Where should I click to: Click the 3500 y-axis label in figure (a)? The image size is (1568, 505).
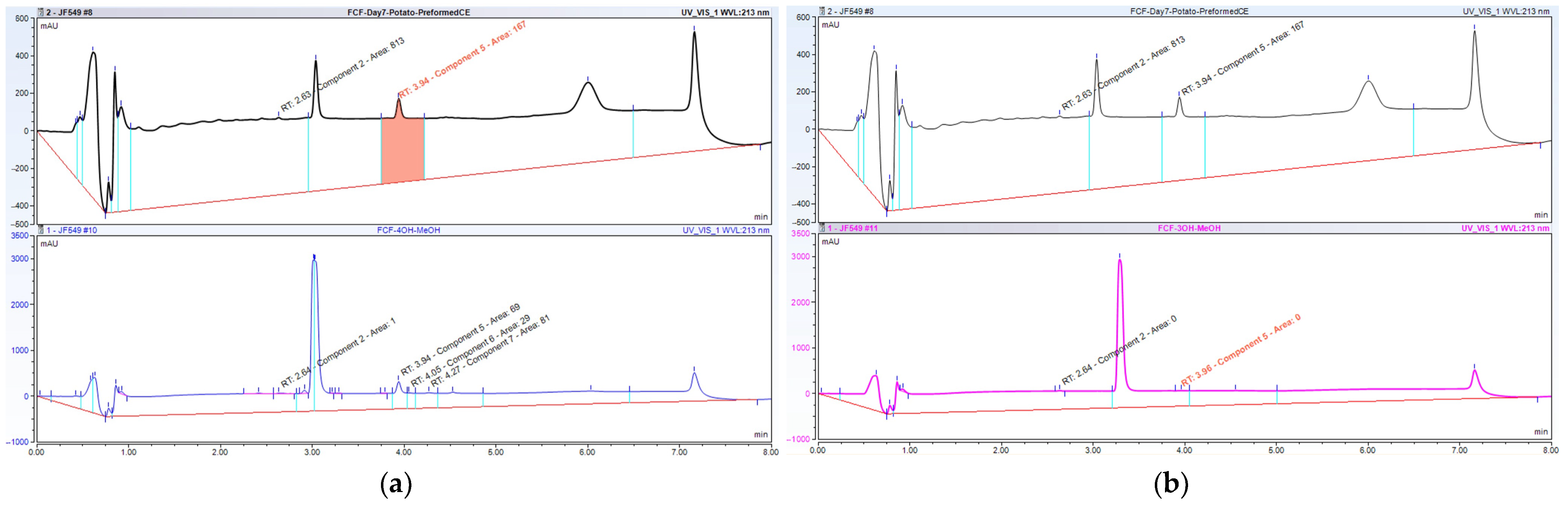(20, 236)
